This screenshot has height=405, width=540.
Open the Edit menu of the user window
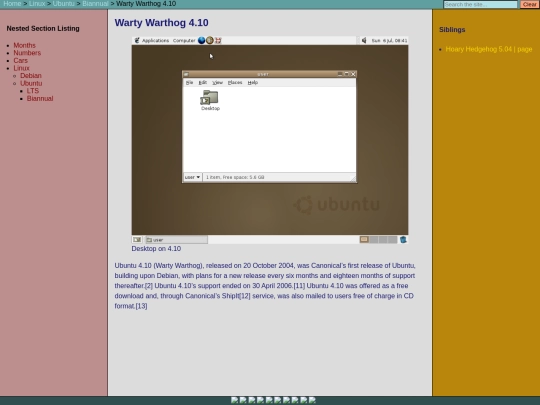point(202,83)
